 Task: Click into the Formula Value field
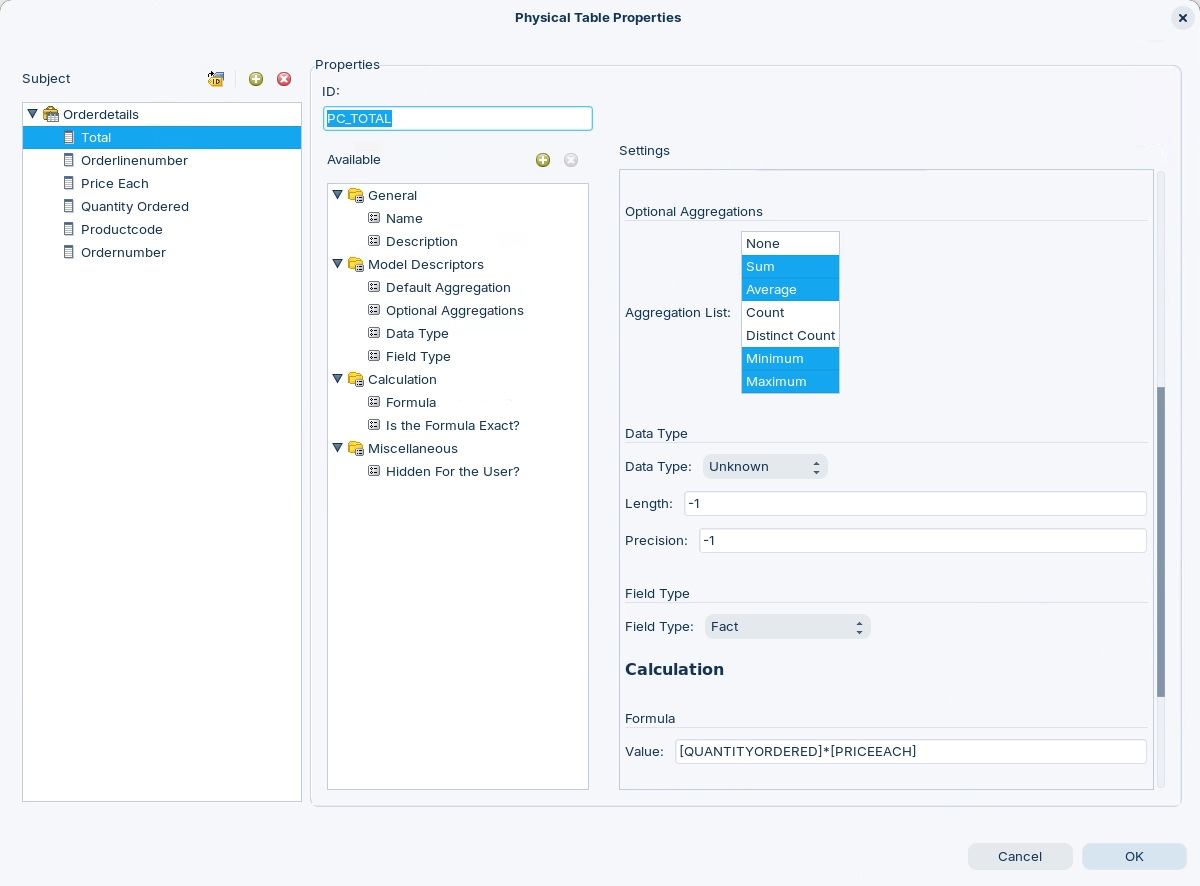(x=910, y=752)
